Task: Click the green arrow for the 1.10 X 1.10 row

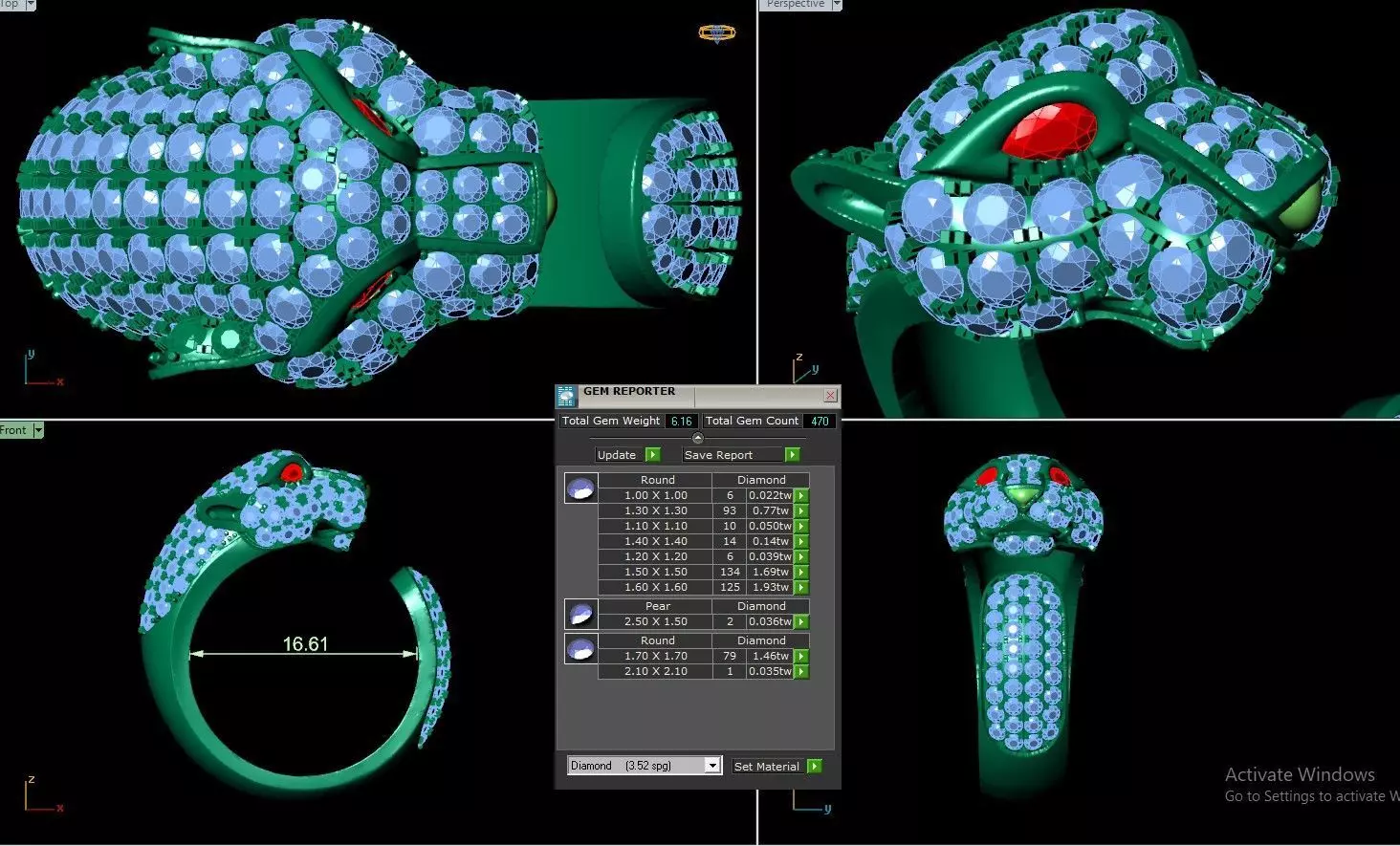Action: pos(801,526)
